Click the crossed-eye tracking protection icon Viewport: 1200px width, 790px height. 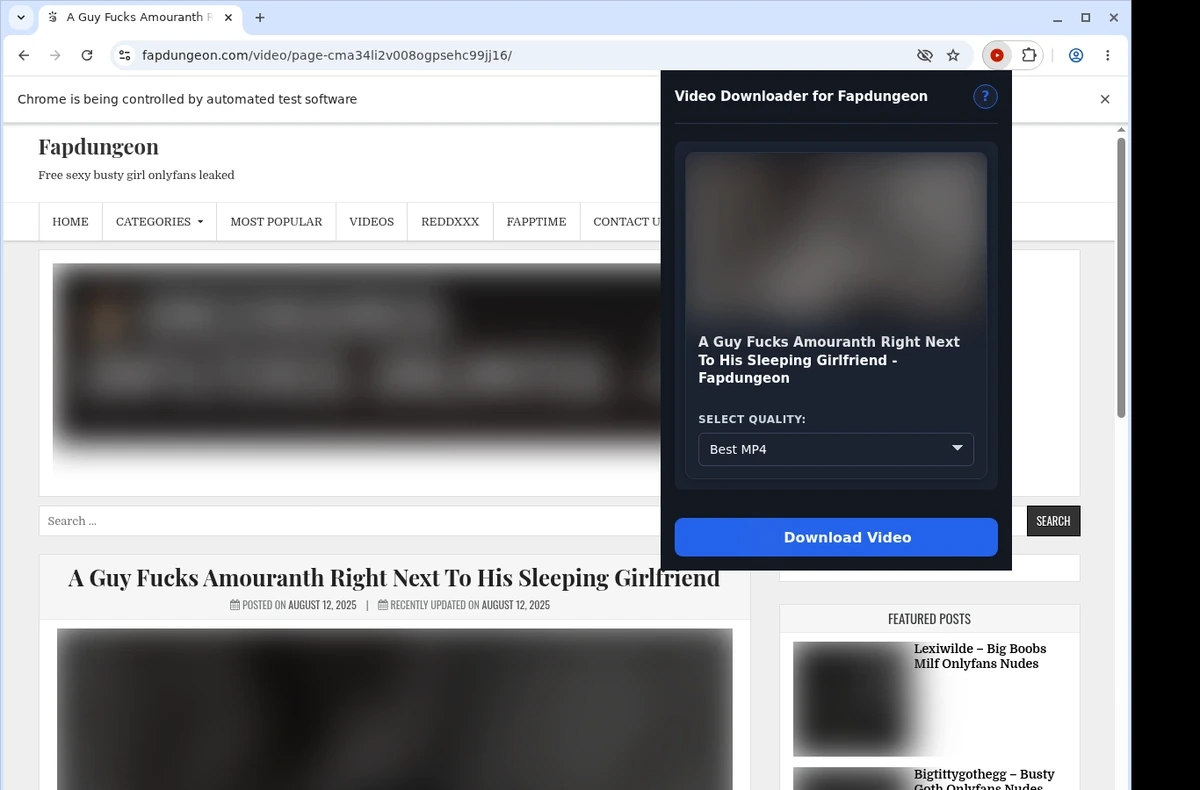point(925,56)
